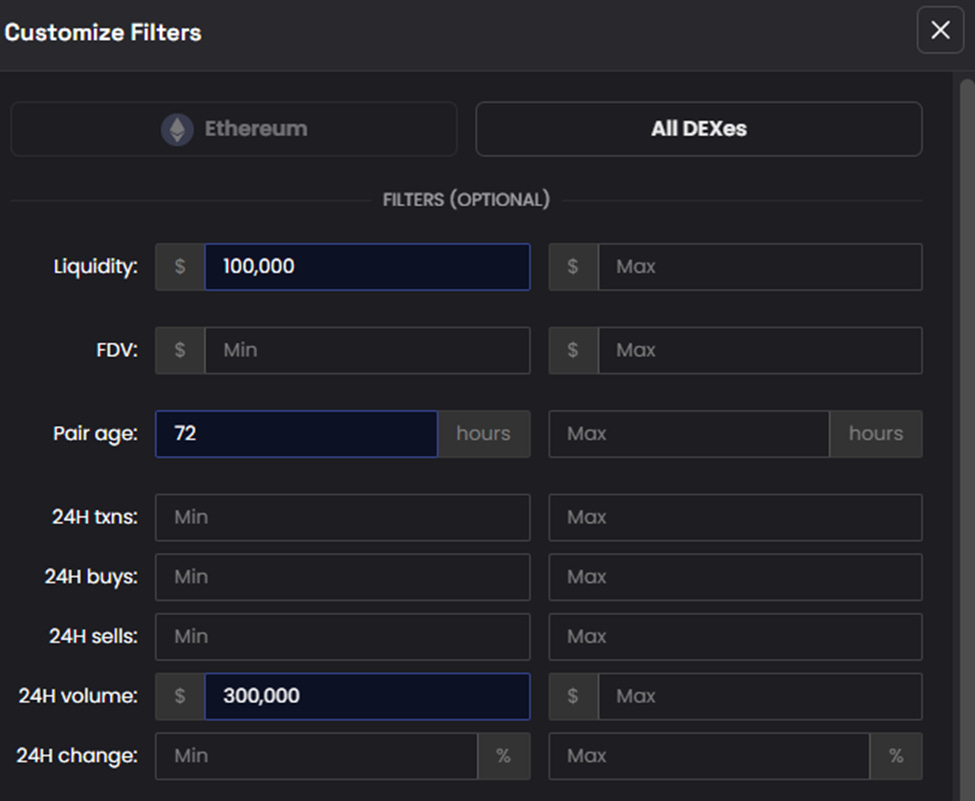Open the All DEXes selector

pos(699,129)
